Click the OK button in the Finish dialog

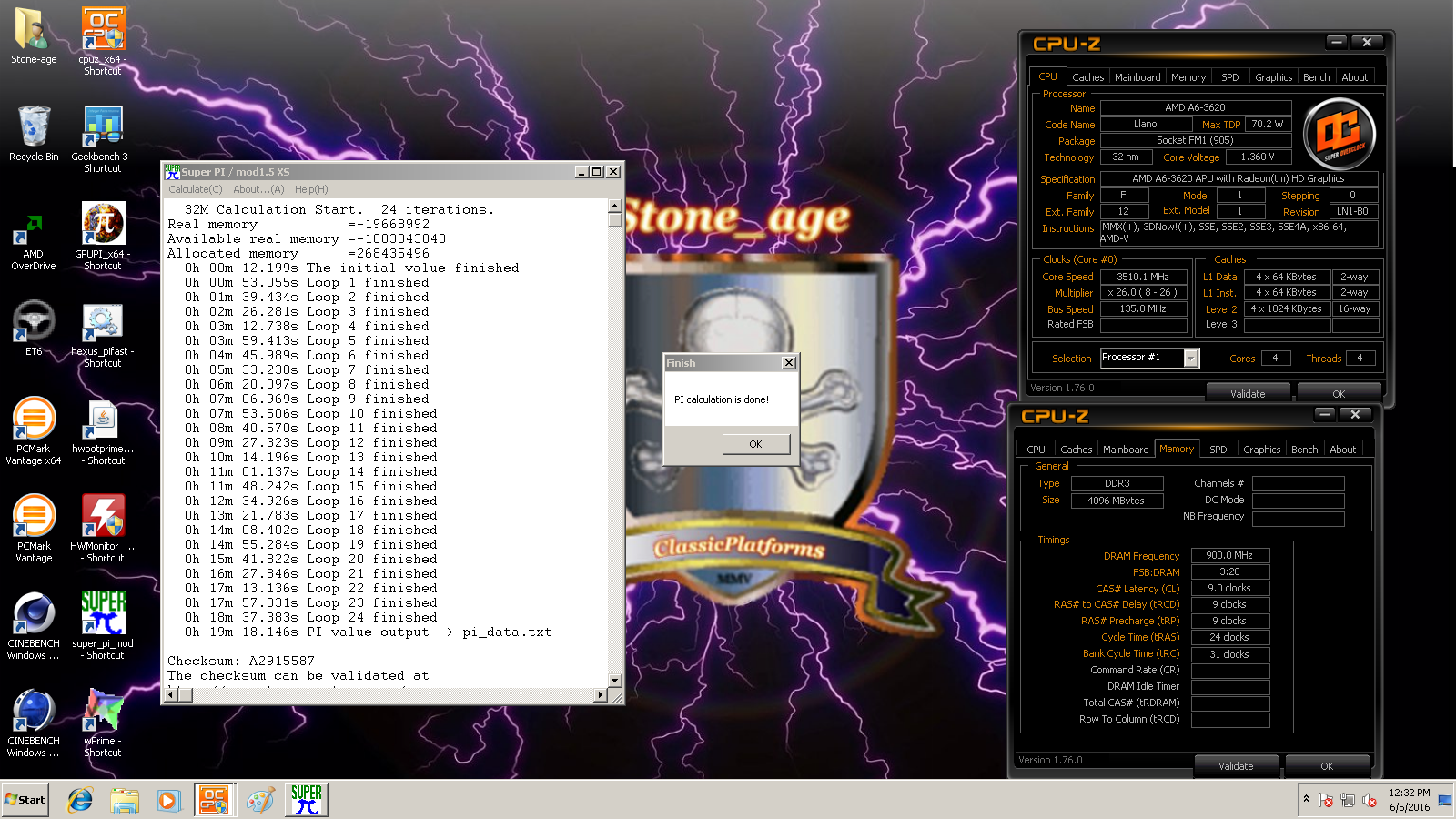point(755,444)
